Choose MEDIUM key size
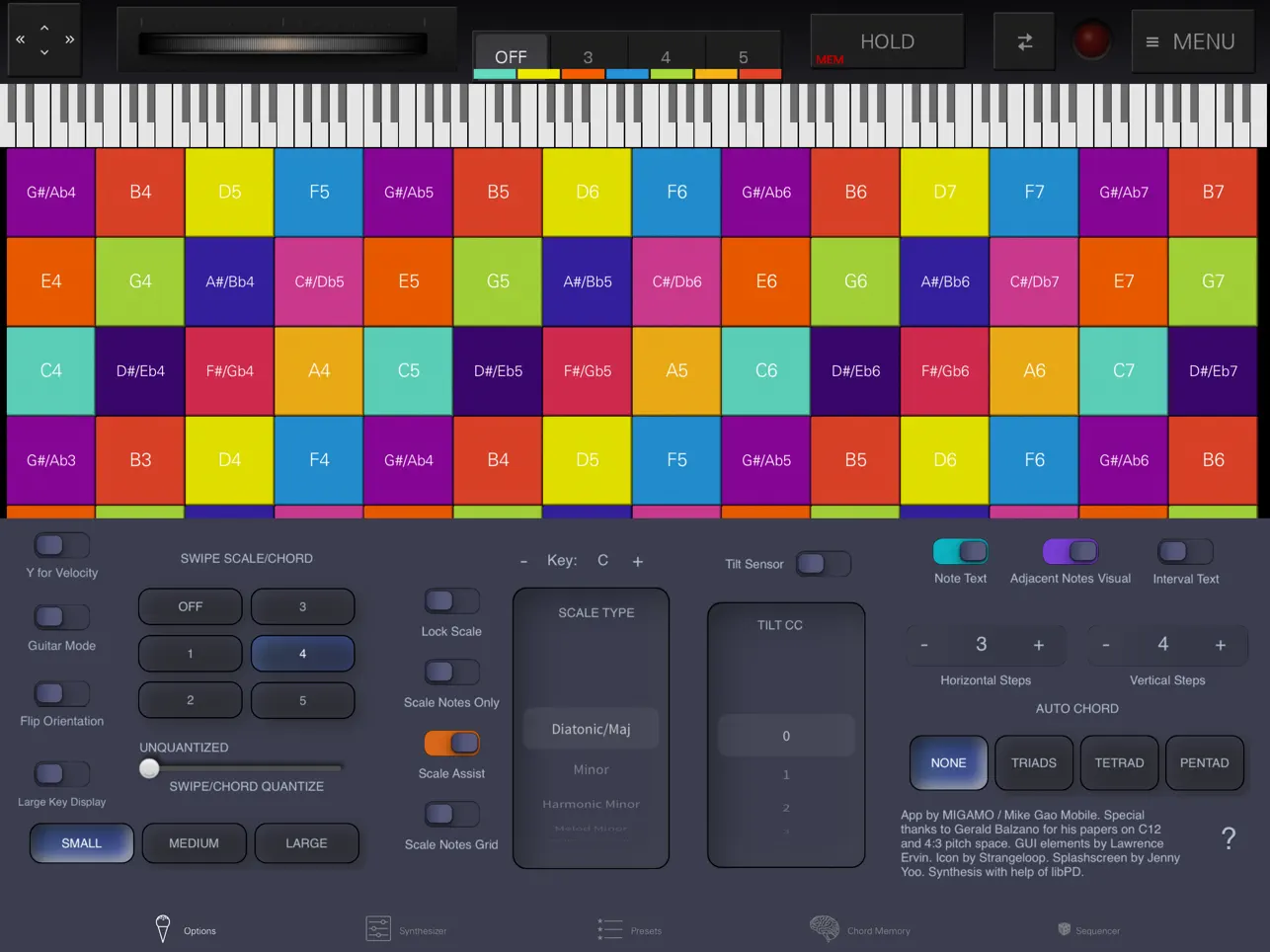The width and height of the screenshot is (1270, 952). [x=194, y=843]
